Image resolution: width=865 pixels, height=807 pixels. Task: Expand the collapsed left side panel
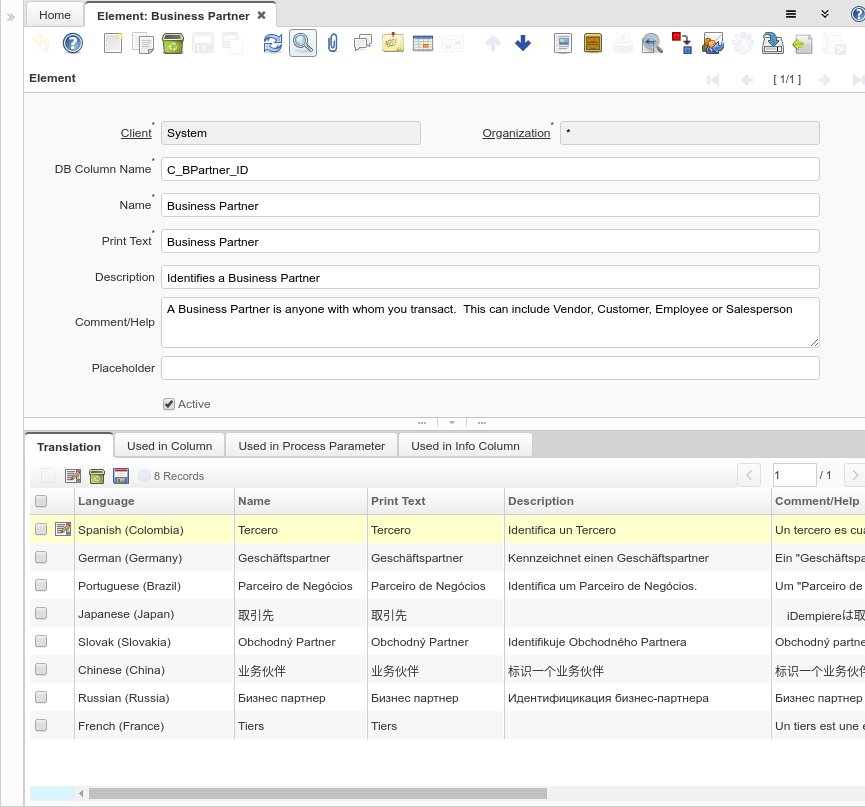click(x=11, y=17)
